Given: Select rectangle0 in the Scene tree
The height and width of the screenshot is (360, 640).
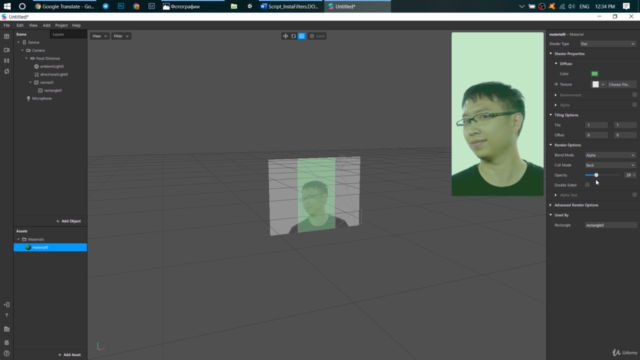Looking at the screenshot, I should click(x=53, y=91).
